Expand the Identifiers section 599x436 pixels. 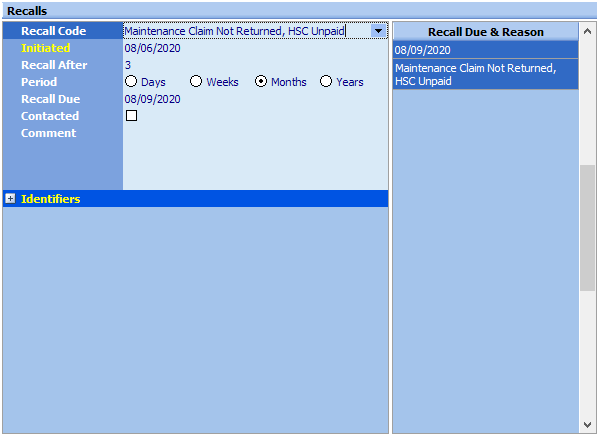10,199
